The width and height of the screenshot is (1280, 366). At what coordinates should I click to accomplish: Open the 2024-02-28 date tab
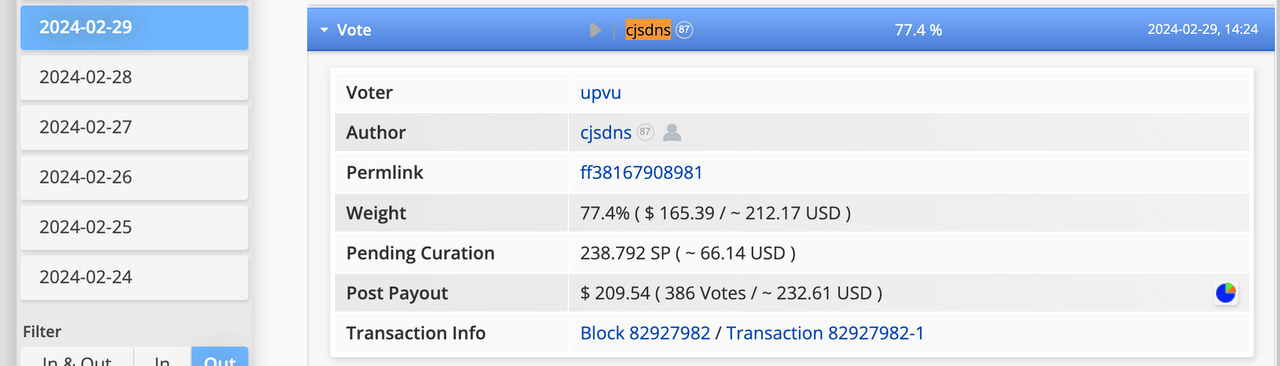click(134, 77)
